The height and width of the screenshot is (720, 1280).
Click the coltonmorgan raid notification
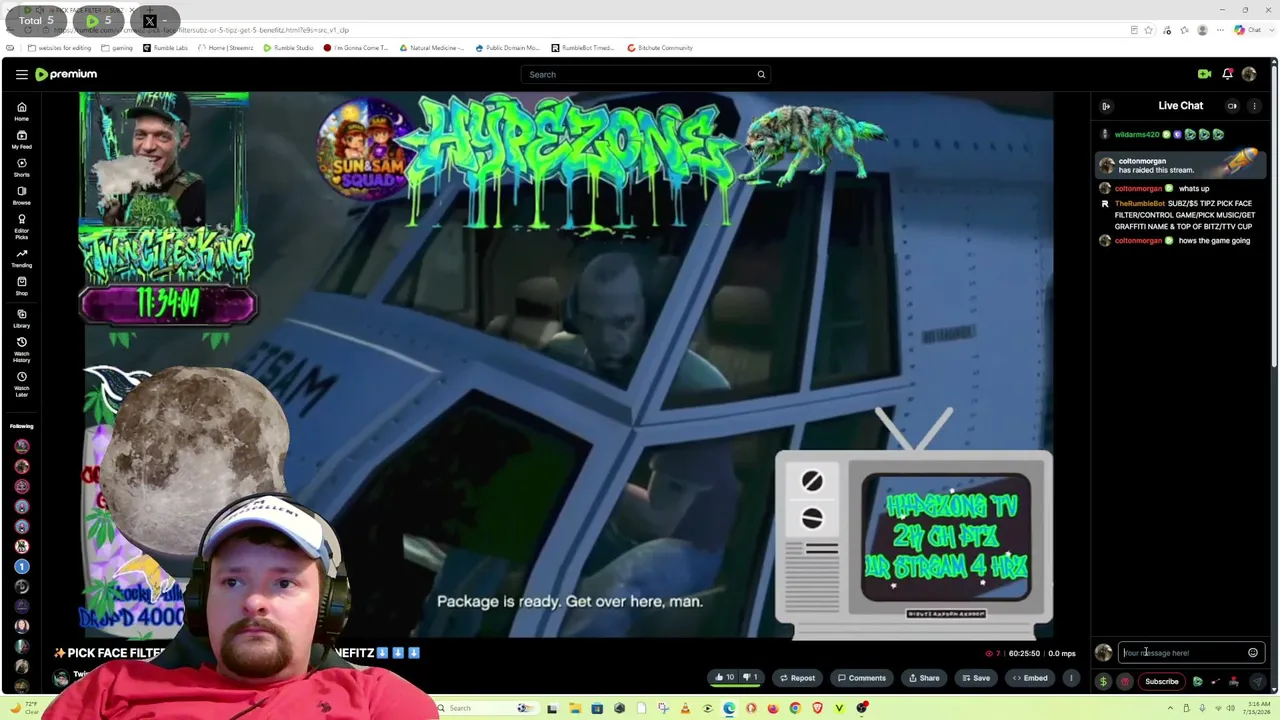click(1180, 165)
